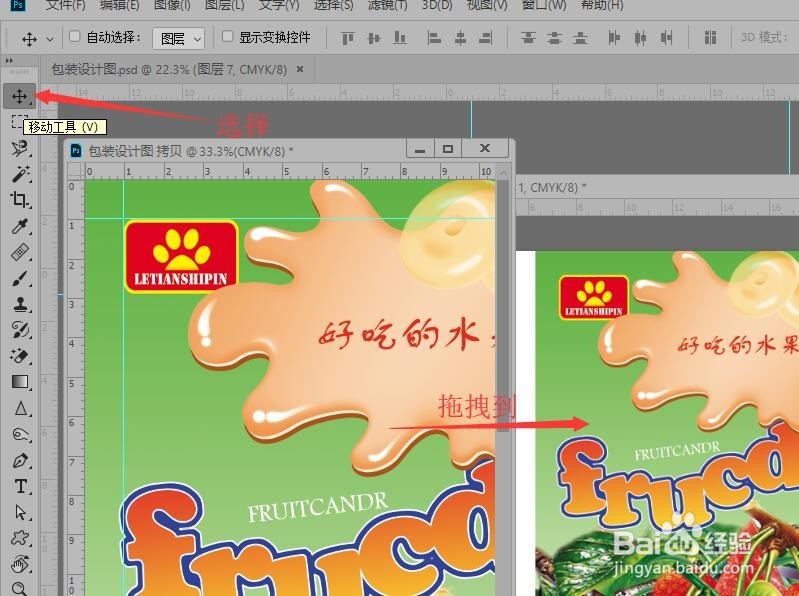
Task: Open the 图层(L) menu
Action: click(224, 5)
